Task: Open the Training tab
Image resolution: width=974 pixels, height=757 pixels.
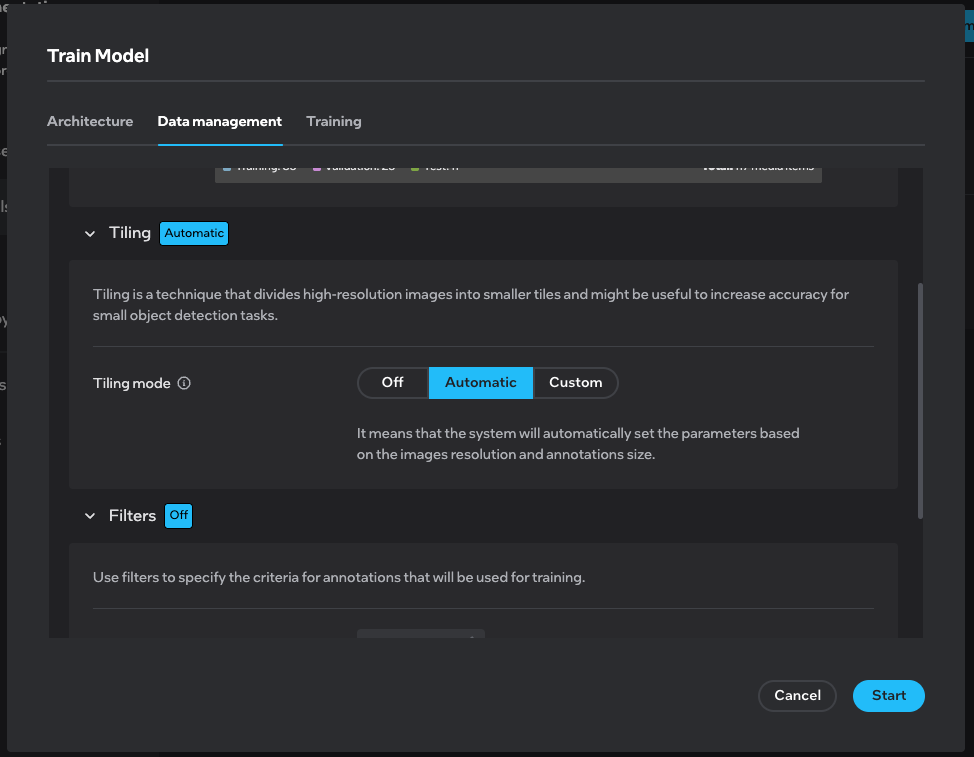Action: [x=334, y=121]
